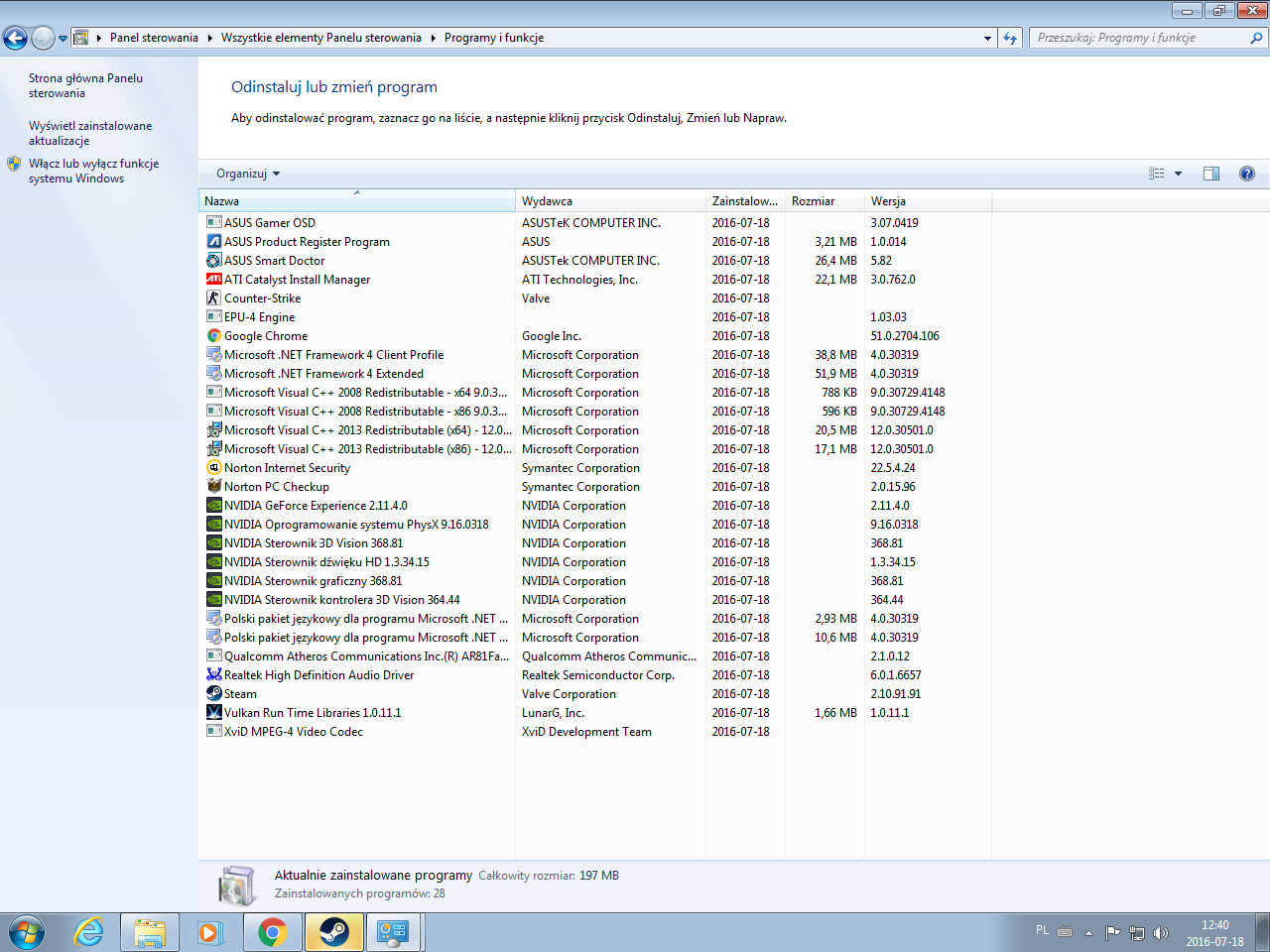Sort the list by the Wydawca column
Viewport: 1270px width, 952px height.
coord(610,201)
